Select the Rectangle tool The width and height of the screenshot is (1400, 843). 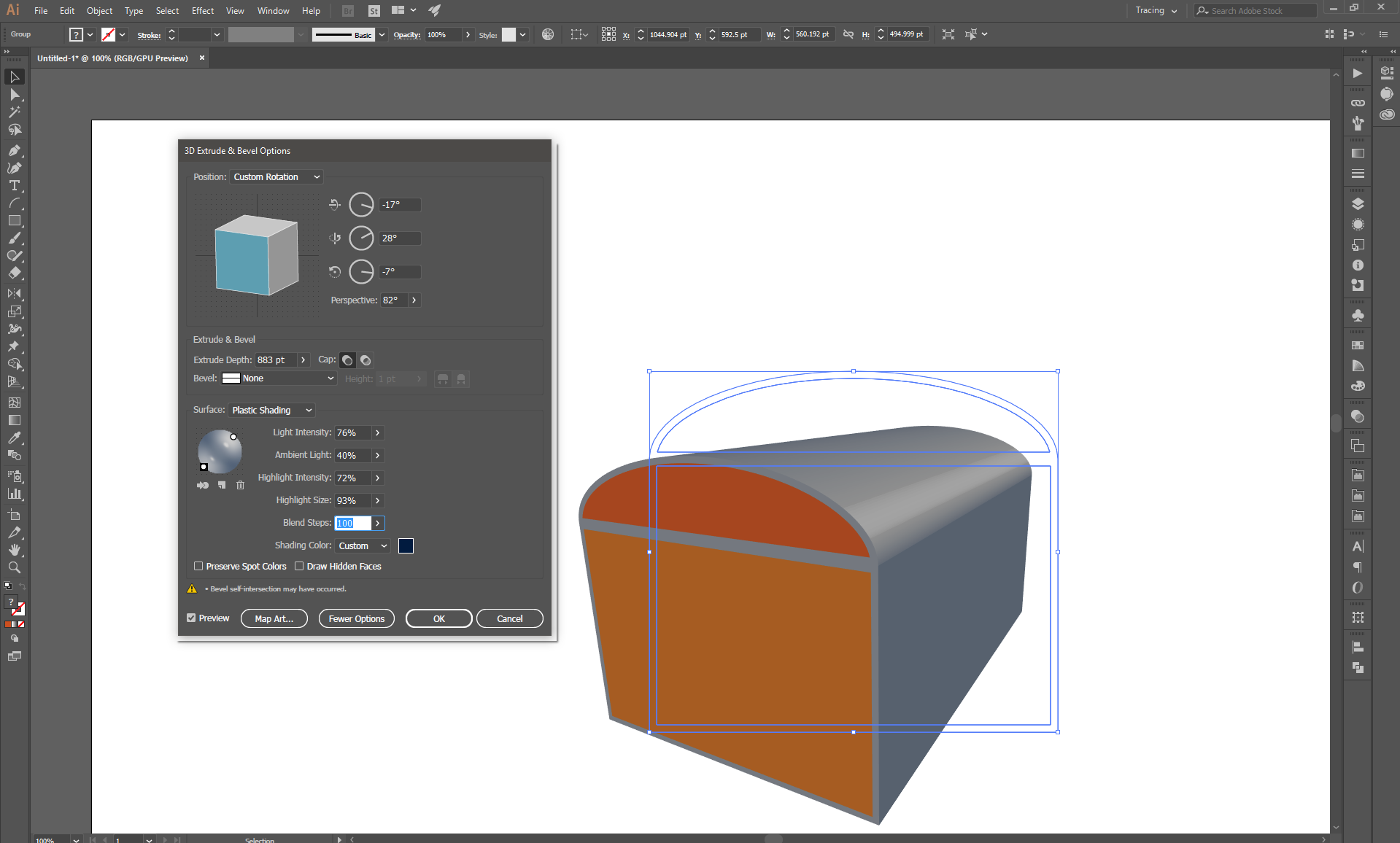(x=14, y=220)
